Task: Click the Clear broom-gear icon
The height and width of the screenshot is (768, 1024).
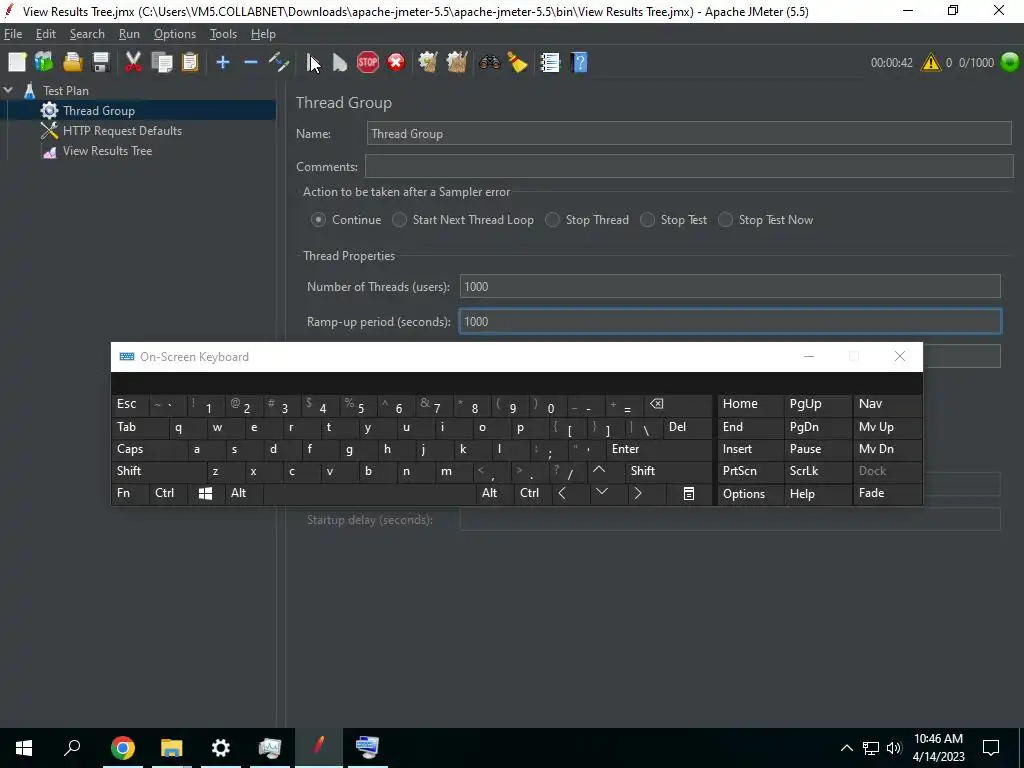Action: [428, 63]
